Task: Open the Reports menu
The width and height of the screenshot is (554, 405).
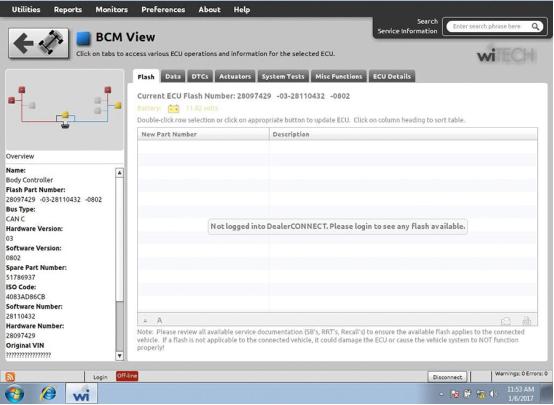Action: pyautogui.click(x=68, y=10)
